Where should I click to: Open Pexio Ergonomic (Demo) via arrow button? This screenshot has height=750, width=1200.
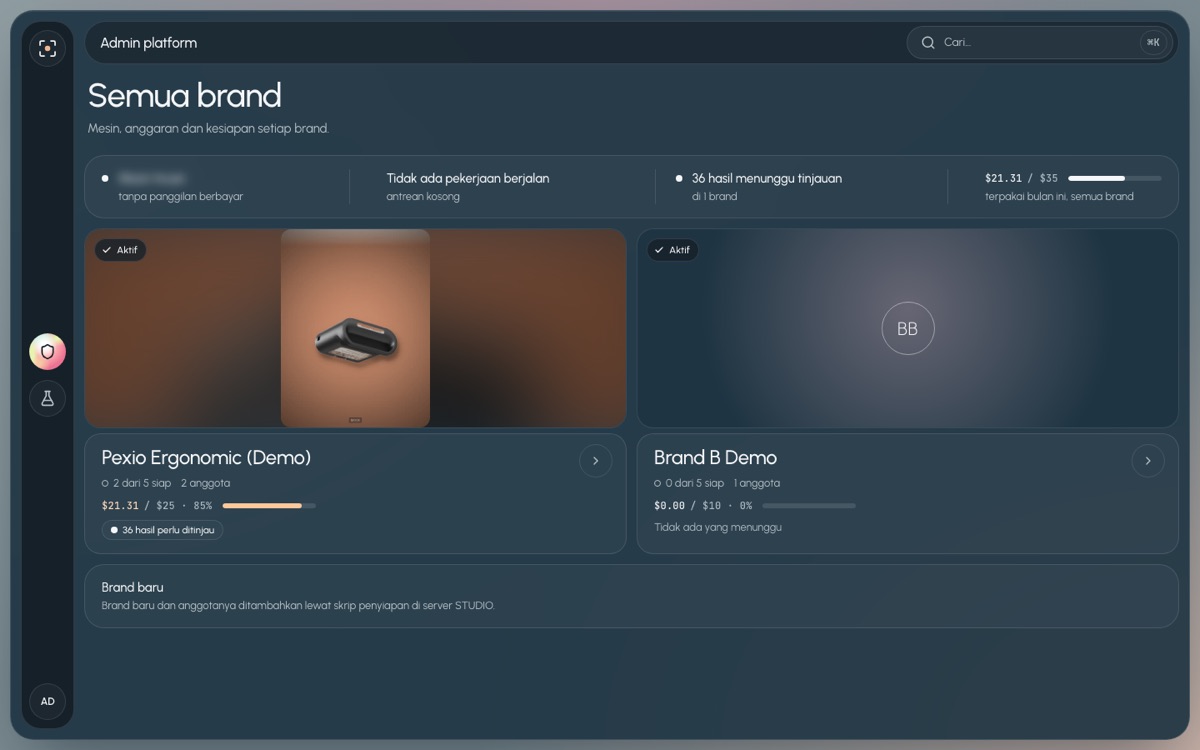(x=596, y=461)
